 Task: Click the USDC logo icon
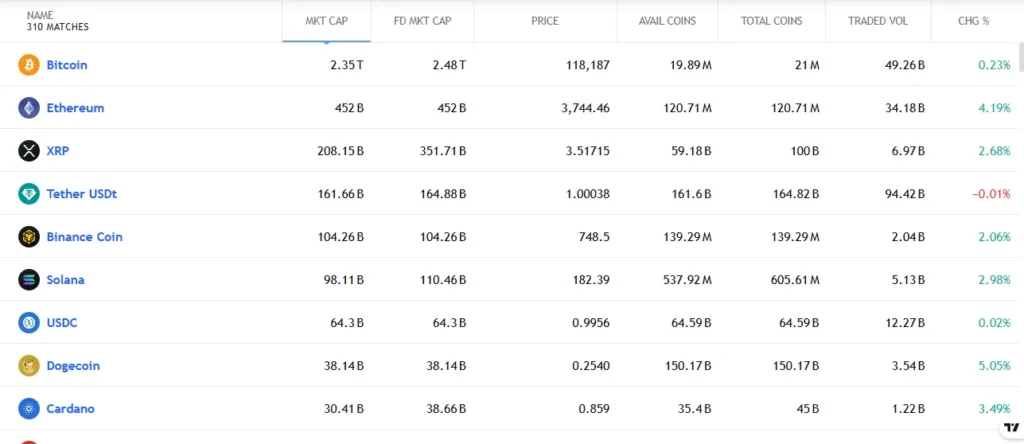pyautogui.click(x=29, y=323)
